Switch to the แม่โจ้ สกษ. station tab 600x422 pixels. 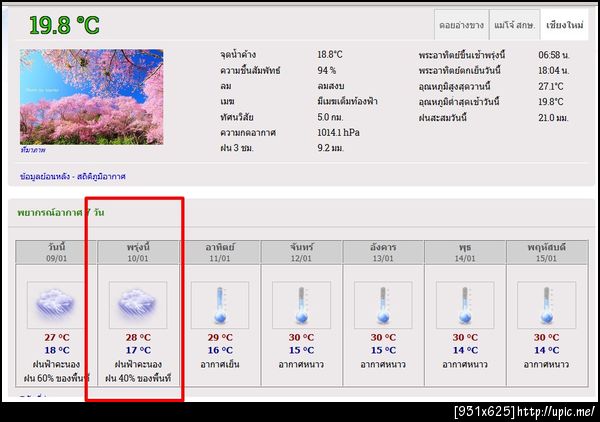click(515, 25)
